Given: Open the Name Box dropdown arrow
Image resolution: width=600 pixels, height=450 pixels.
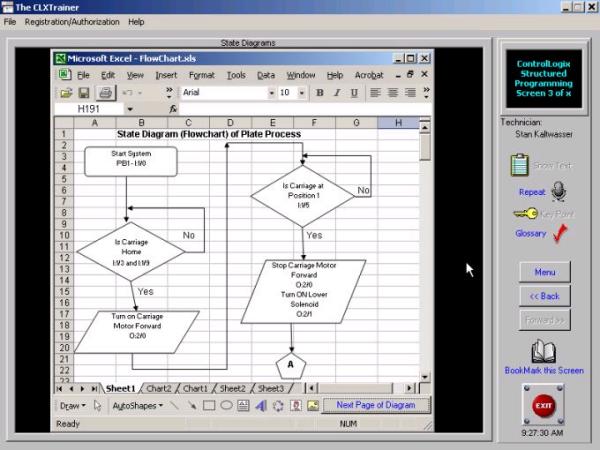Looking at the screenshot, I should tap(130, 109).
